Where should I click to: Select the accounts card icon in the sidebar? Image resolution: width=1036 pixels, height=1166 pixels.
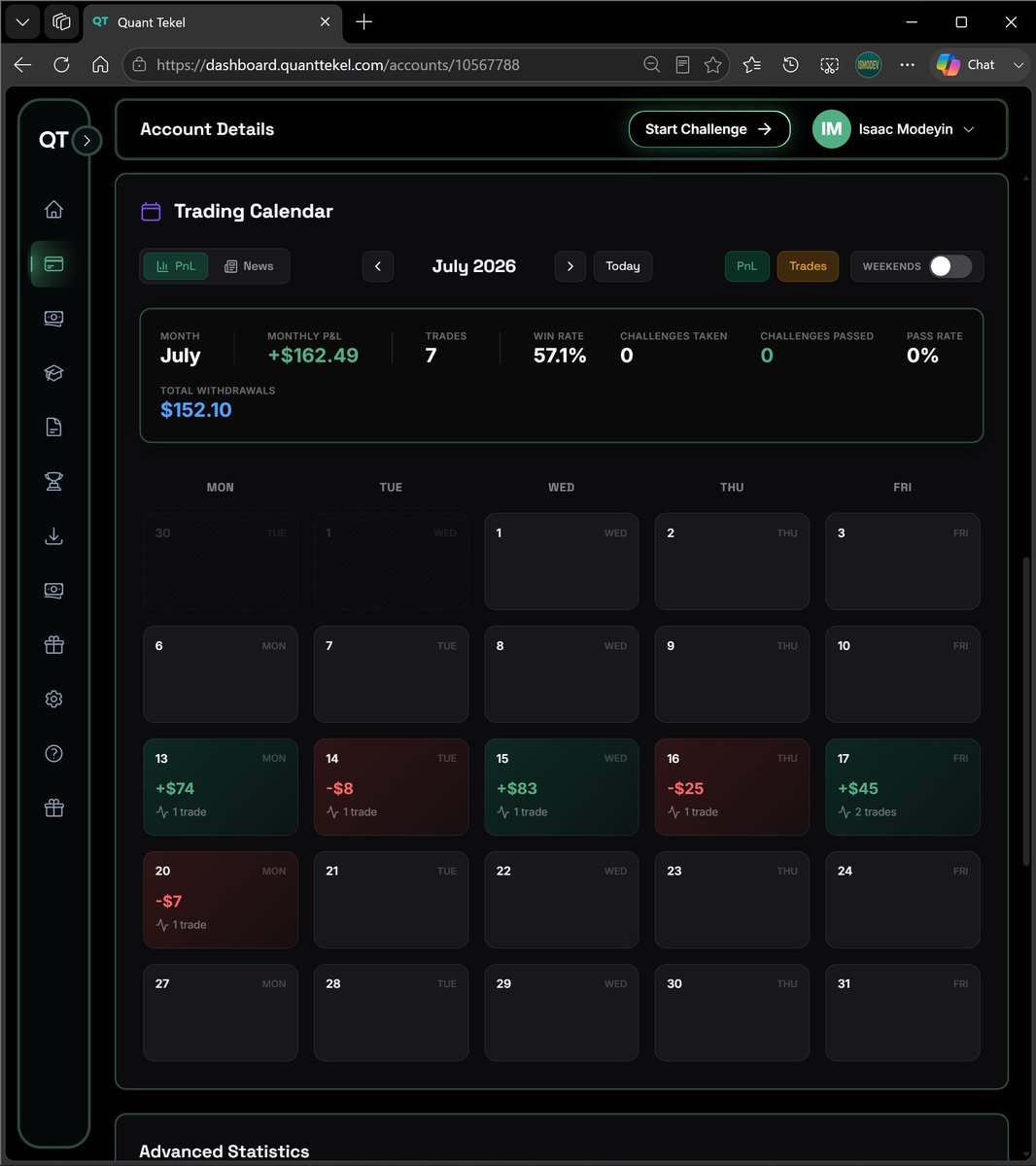tap(53, 264)
